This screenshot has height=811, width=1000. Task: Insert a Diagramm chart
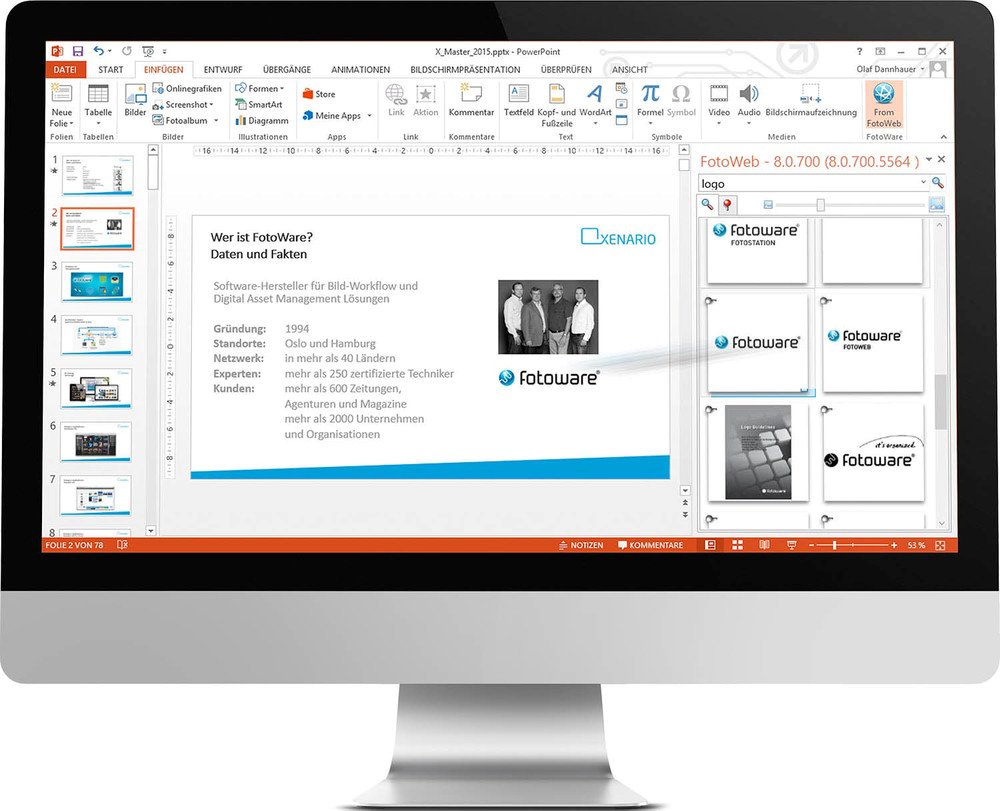262,121
